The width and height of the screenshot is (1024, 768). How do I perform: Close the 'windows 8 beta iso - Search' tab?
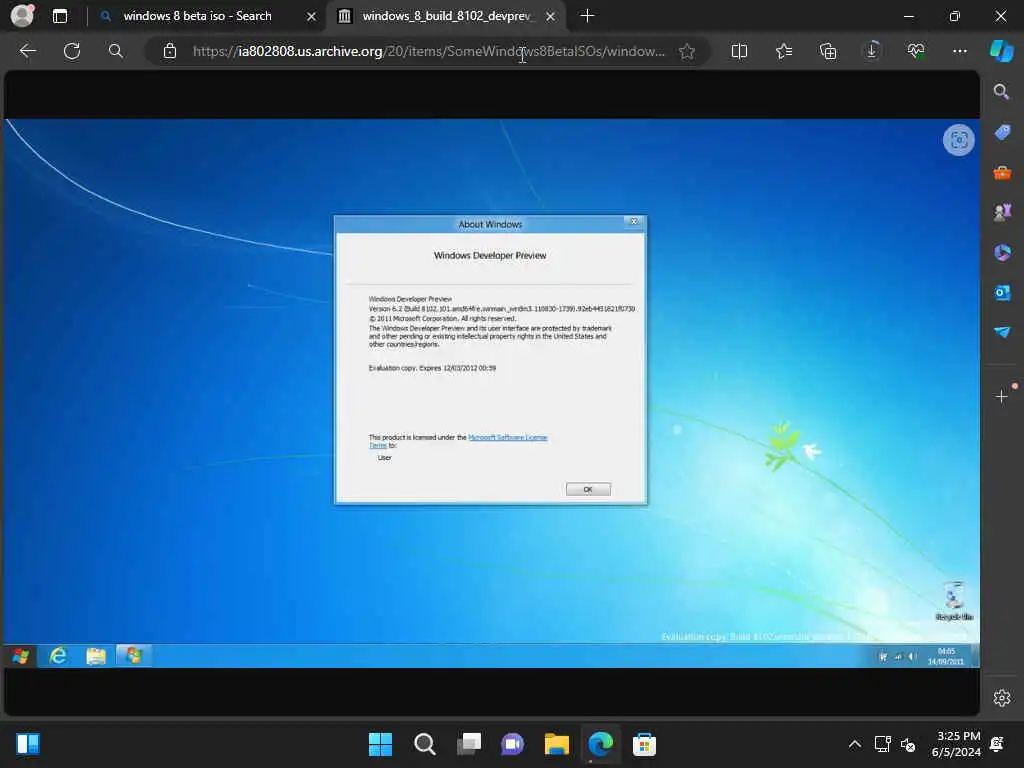coord(312,16)
